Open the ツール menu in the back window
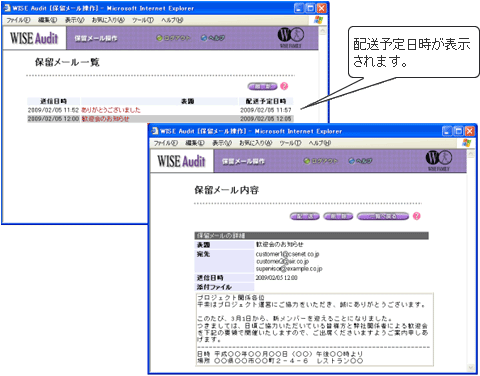The height and width of the screenshot is (376, 480). [x=143, y=20]
